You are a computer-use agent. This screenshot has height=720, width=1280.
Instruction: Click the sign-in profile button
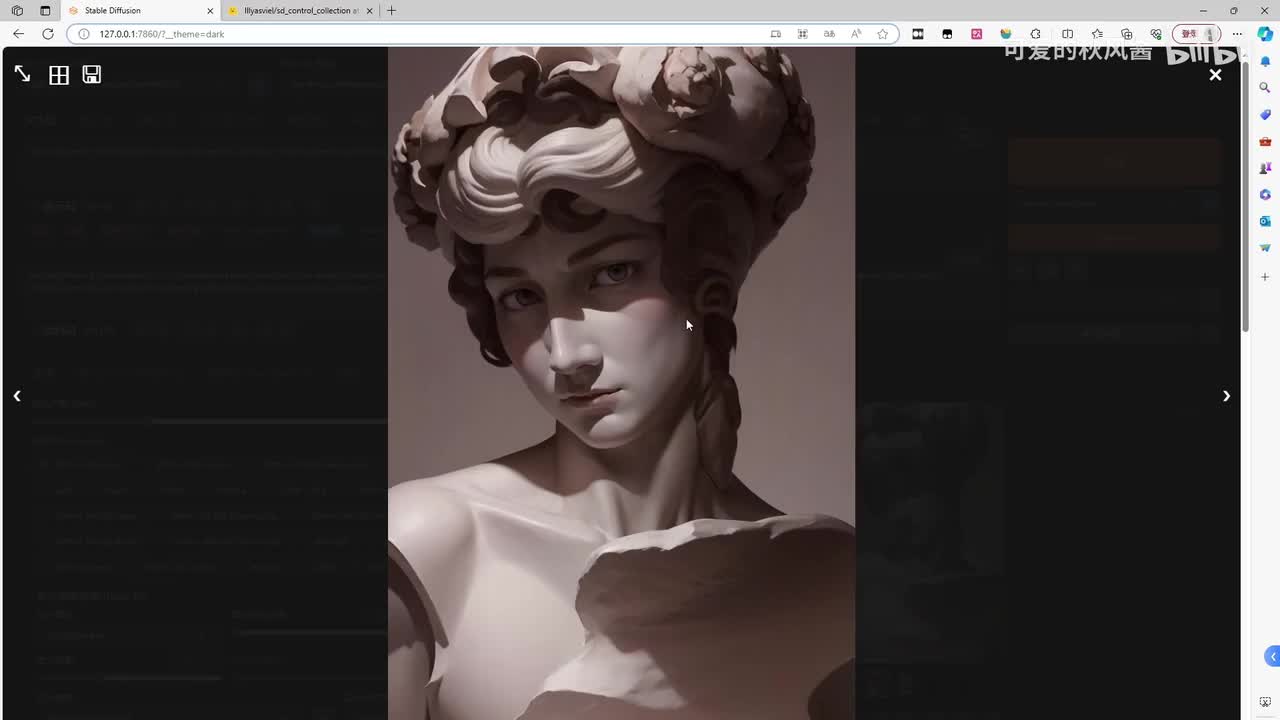pos(1195,34)
